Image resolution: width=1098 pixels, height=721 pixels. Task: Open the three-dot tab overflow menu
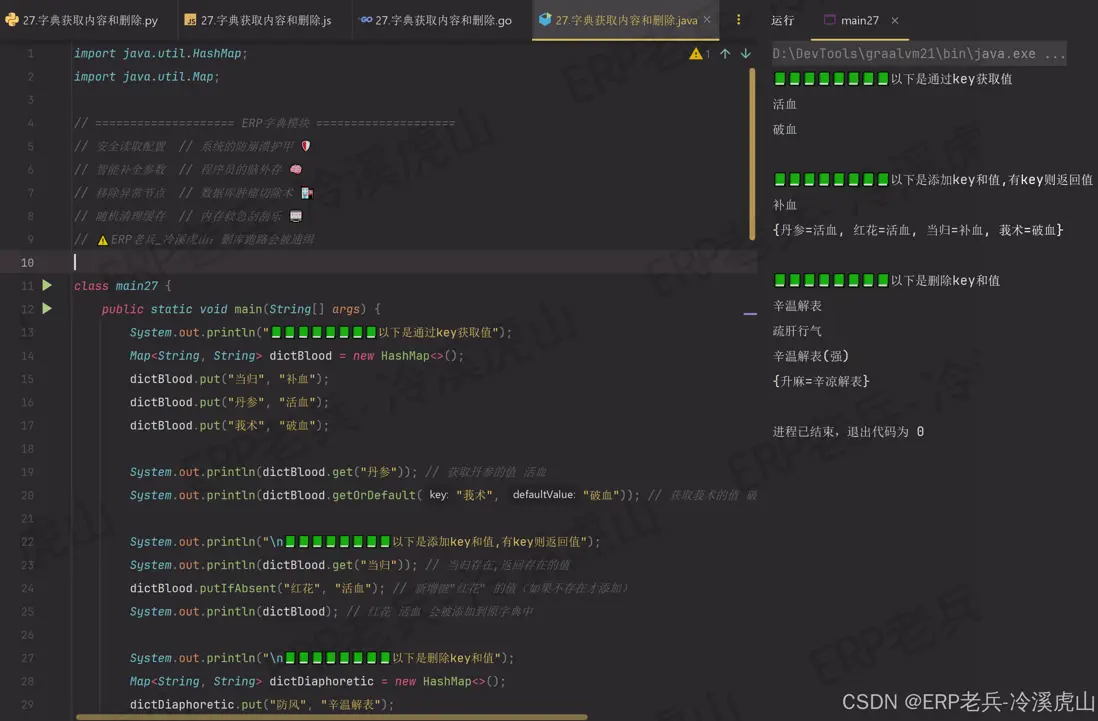click(x=737, y=19)
